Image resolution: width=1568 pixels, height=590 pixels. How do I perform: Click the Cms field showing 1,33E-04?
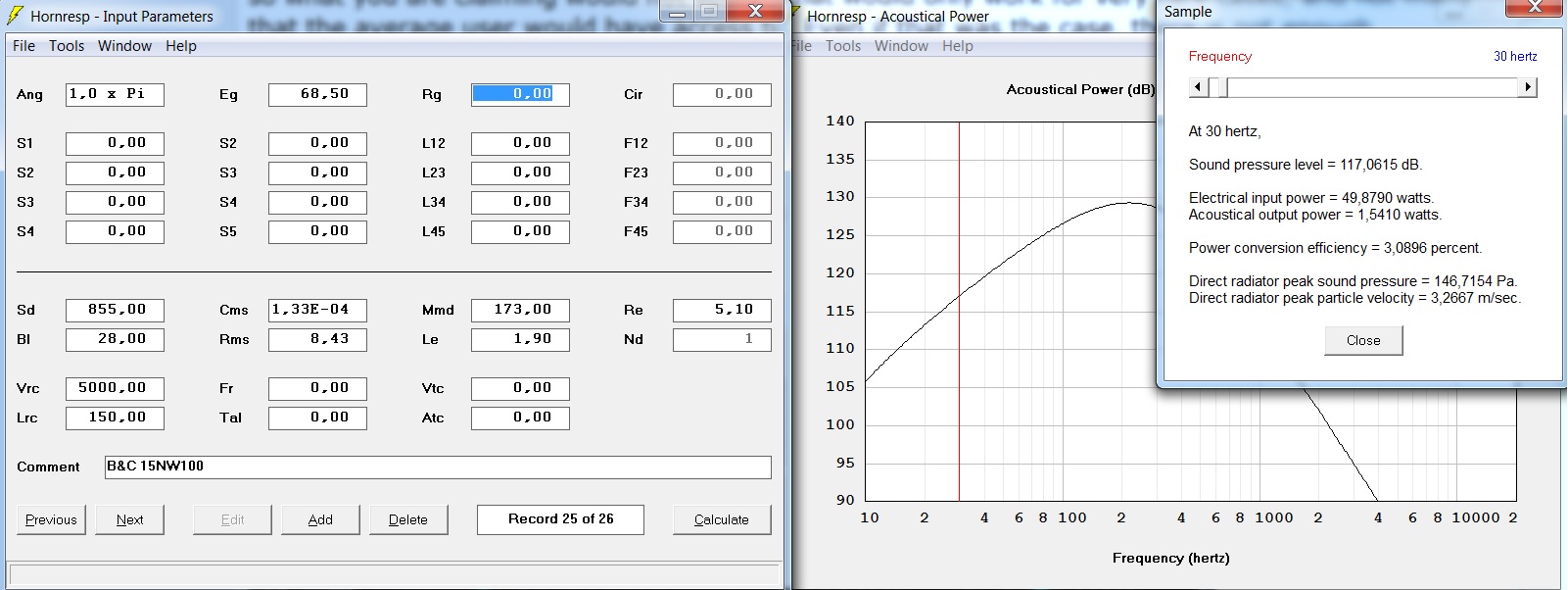click(x=317, y=310)
